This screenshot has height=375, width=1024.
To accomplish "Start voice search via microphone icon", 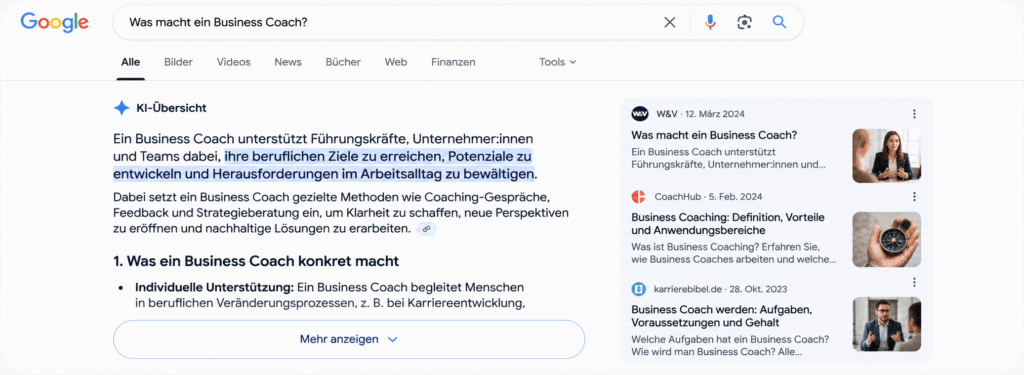I will 710,22.
